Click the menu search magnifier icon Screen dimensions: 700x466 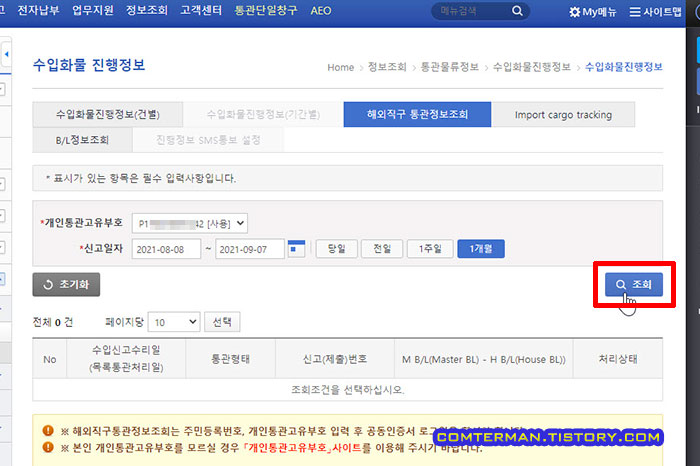coord(517,11)
